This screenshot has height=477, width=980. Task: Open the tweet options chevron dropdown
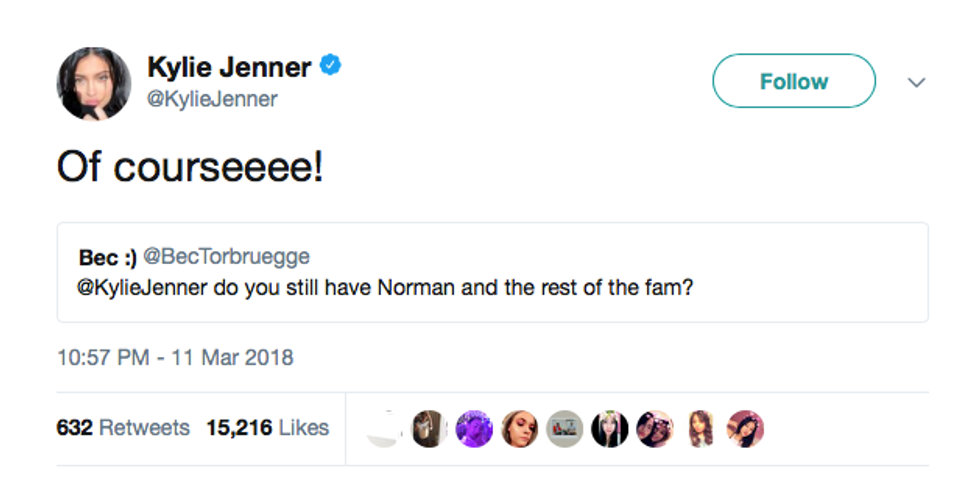(x=916, y=82)
